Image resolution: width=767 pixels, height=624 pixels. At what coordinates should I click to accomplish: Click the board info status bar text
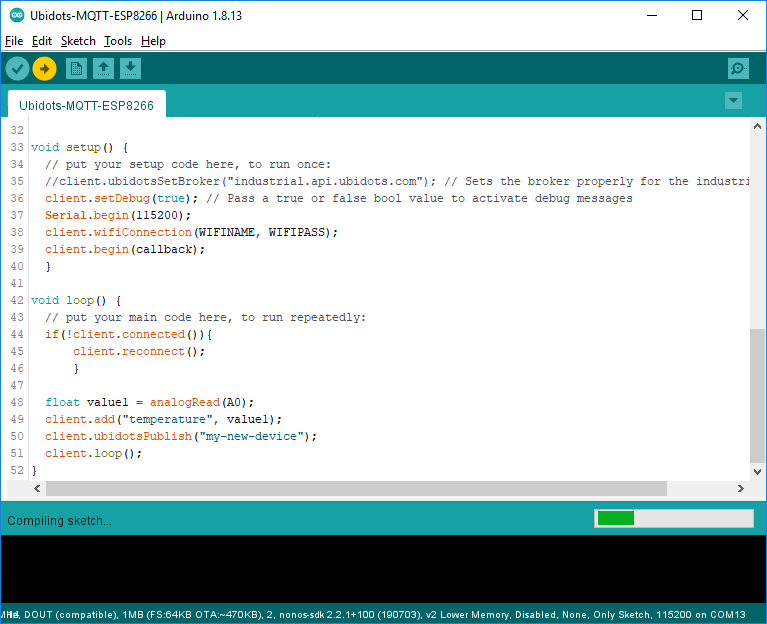coord(373,615)
